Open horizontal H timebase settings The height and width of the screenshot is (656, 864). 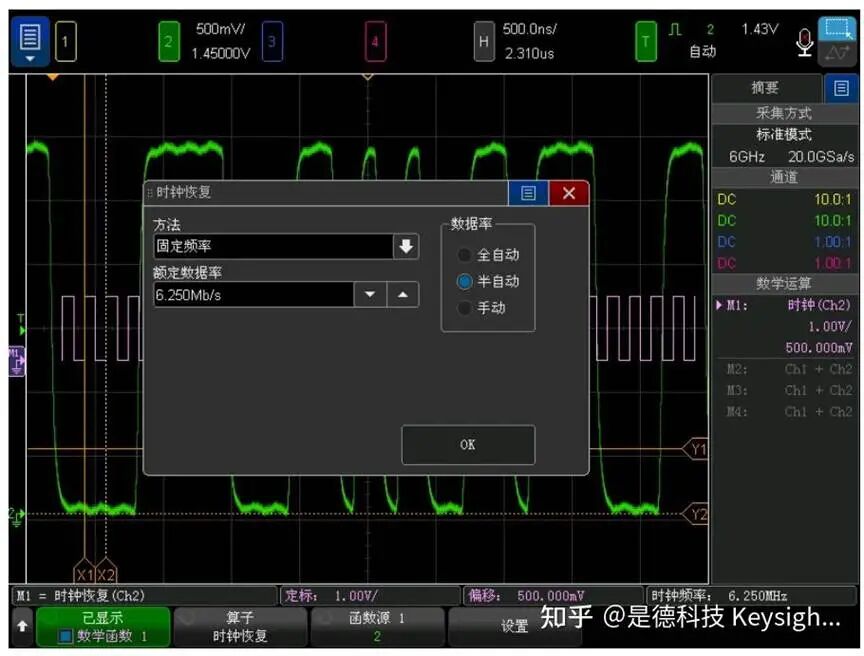484,41
